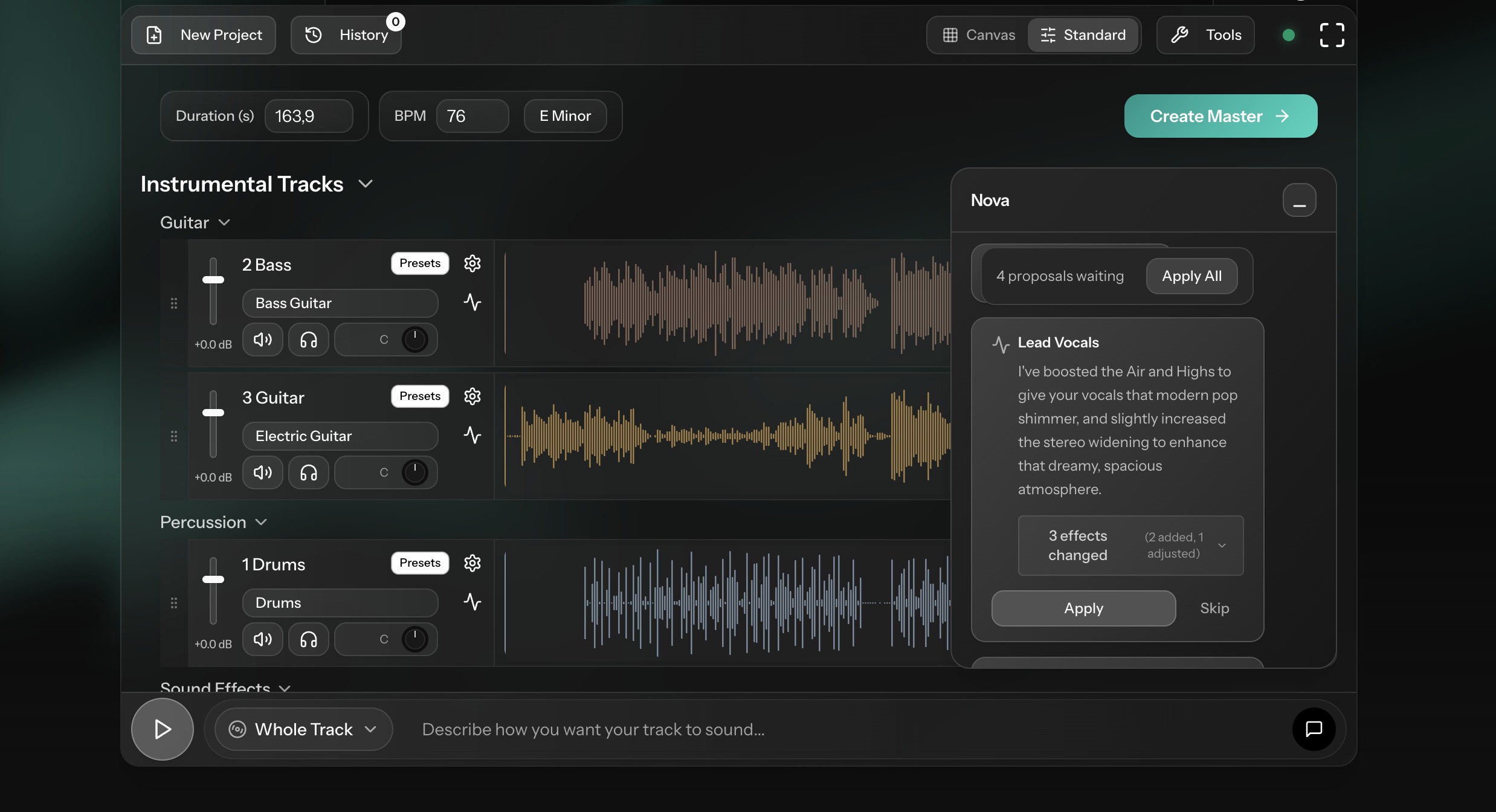This screenshot has height=812, width=1496.
Task: Collapse the Guitar group
Action: [224, 222]
